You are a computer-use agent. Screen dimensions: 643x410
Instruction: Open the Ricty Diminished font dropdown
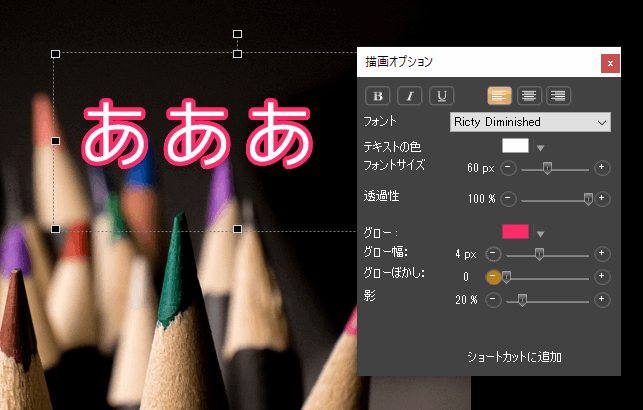tap(530, 122)
